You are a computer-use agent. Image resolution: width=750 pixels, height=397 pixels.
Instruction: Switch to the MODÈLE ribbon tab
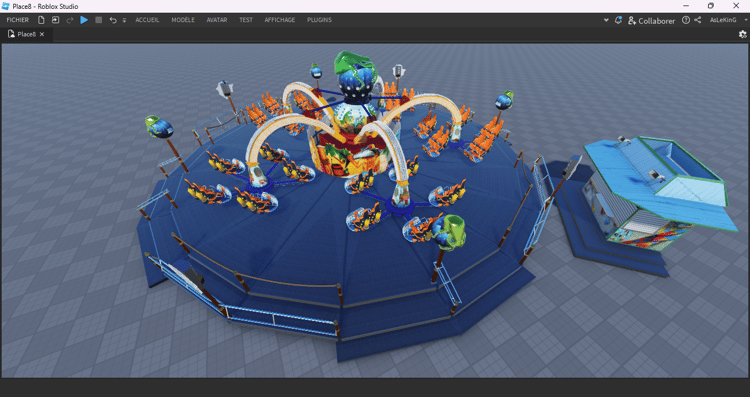tap(183, 20)
